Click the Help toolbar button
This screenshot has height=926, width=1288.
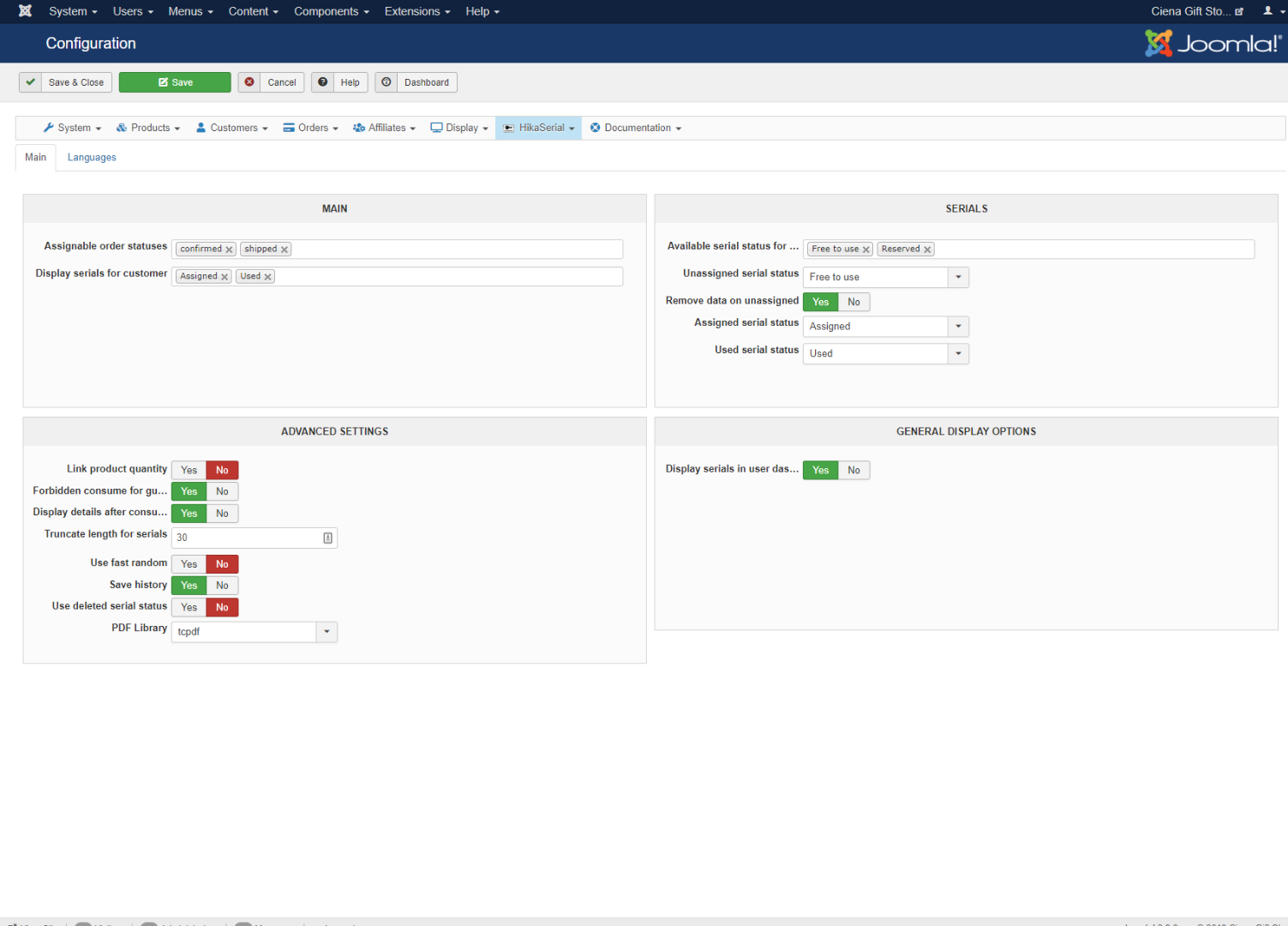pyautogui.click(x=339, y=82)
